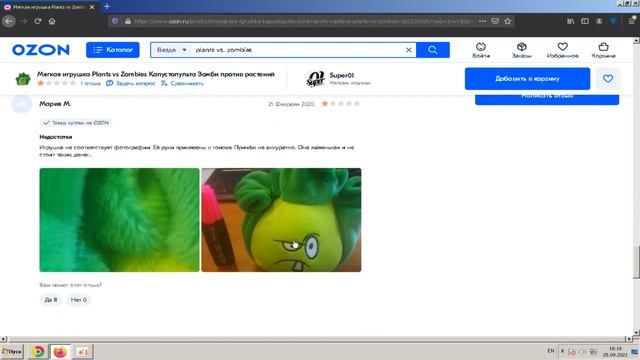Click the Pocket save icon in address bar
The height and width of the screenshot is (360, 640).
point(495,21)
